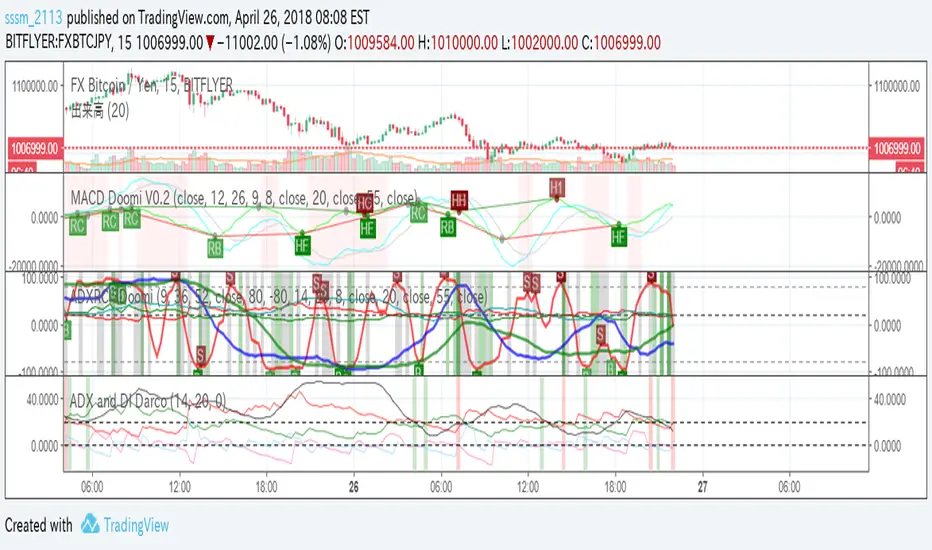The image size is (932, 550).
Task: Click the H1 marker on MACD panel
Action: coord(556,188)
